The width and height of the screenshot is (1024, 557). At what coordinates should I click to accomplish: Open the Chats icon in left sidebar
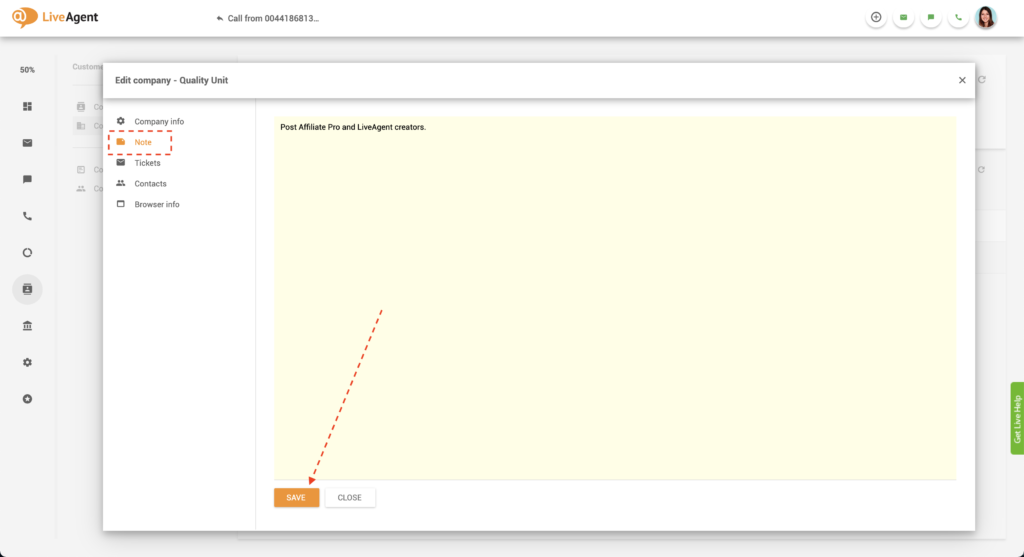pos(27,180)
